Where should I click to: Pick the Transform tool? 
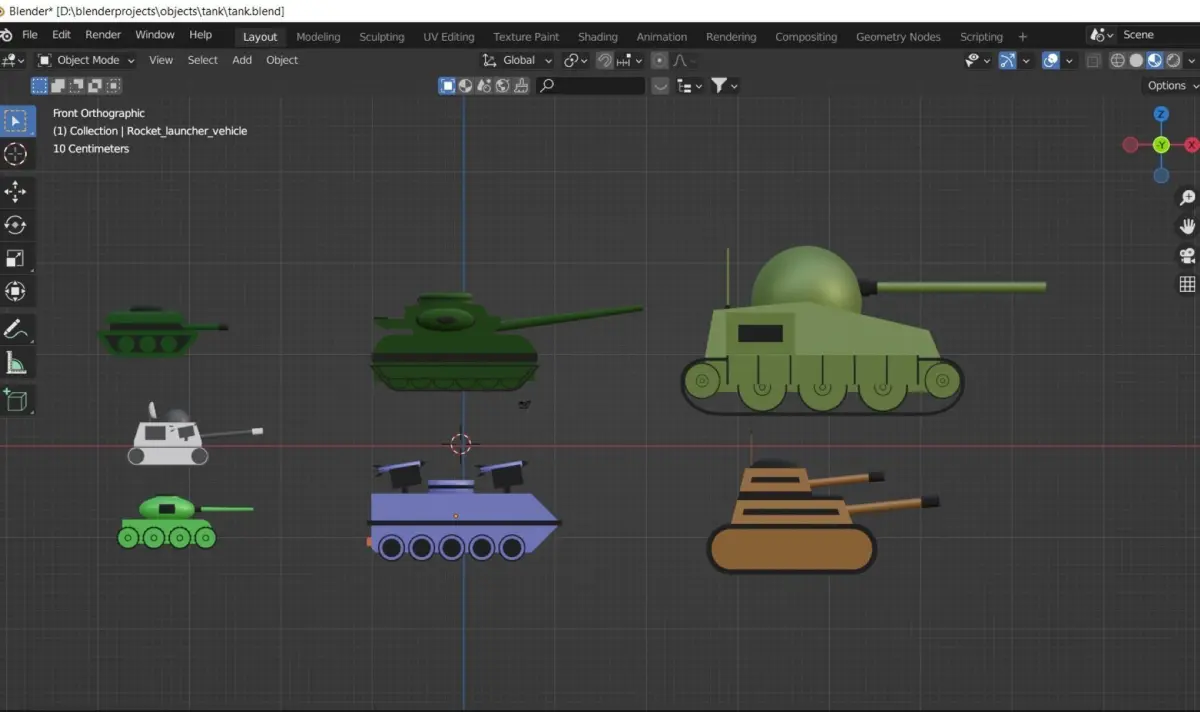pos(16,291)
